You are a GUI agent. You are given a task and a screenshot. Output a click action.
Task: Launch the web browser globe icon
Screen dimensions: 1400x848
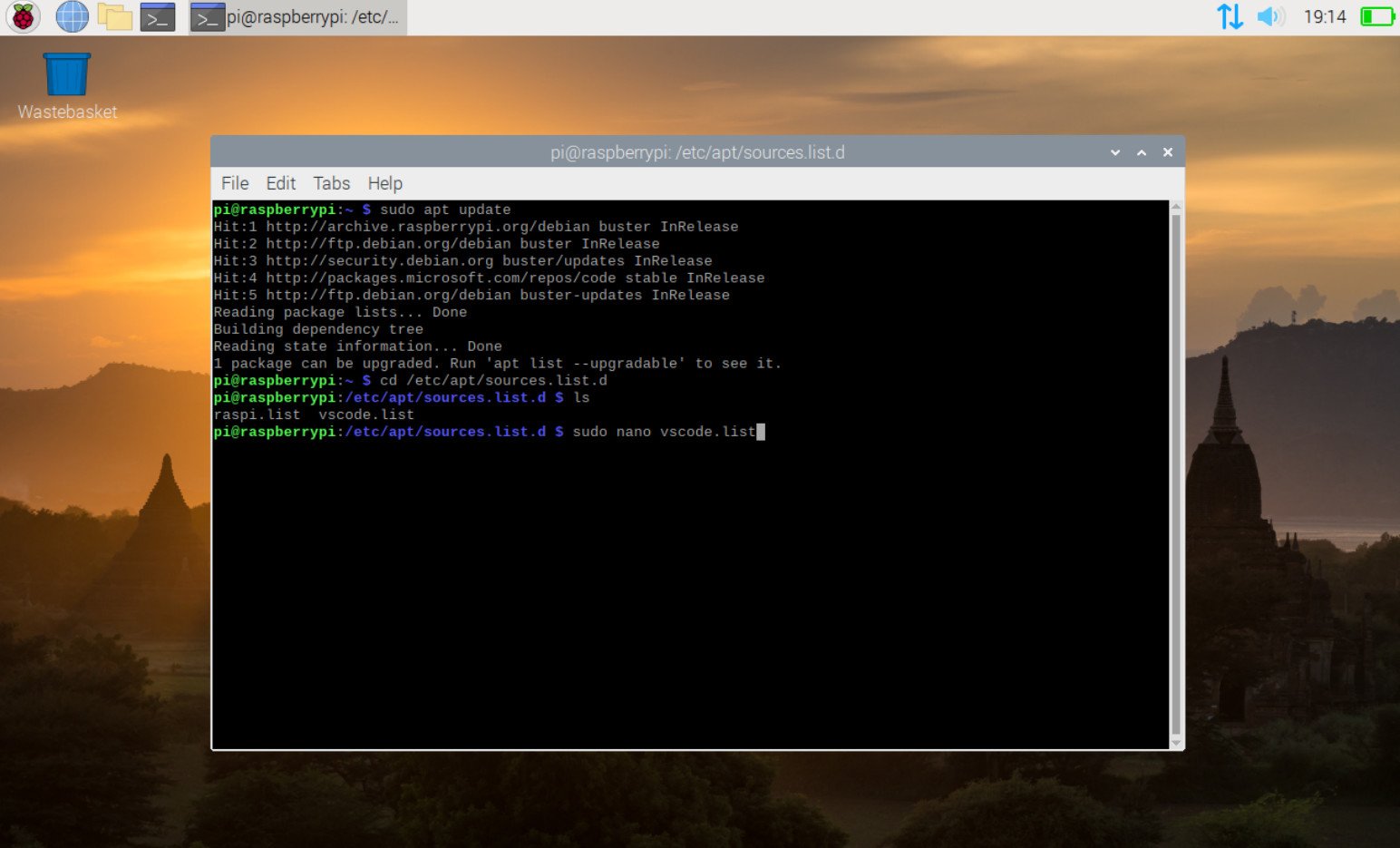[72, 16]
